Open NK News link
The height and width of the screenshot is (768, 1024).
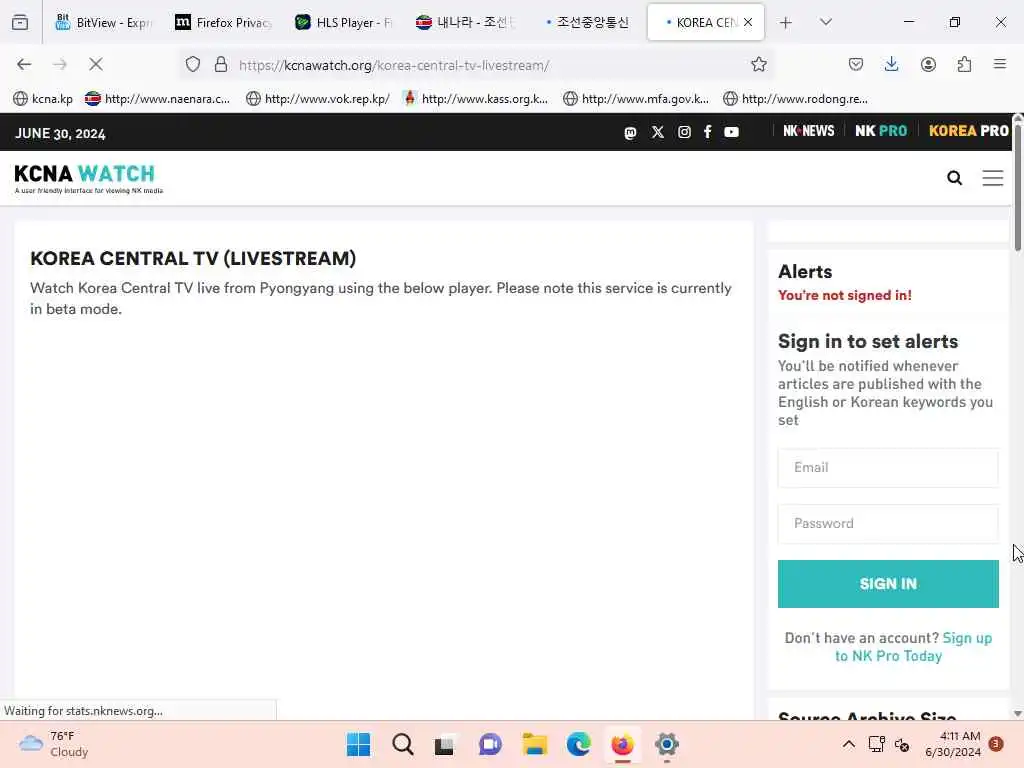808,131
